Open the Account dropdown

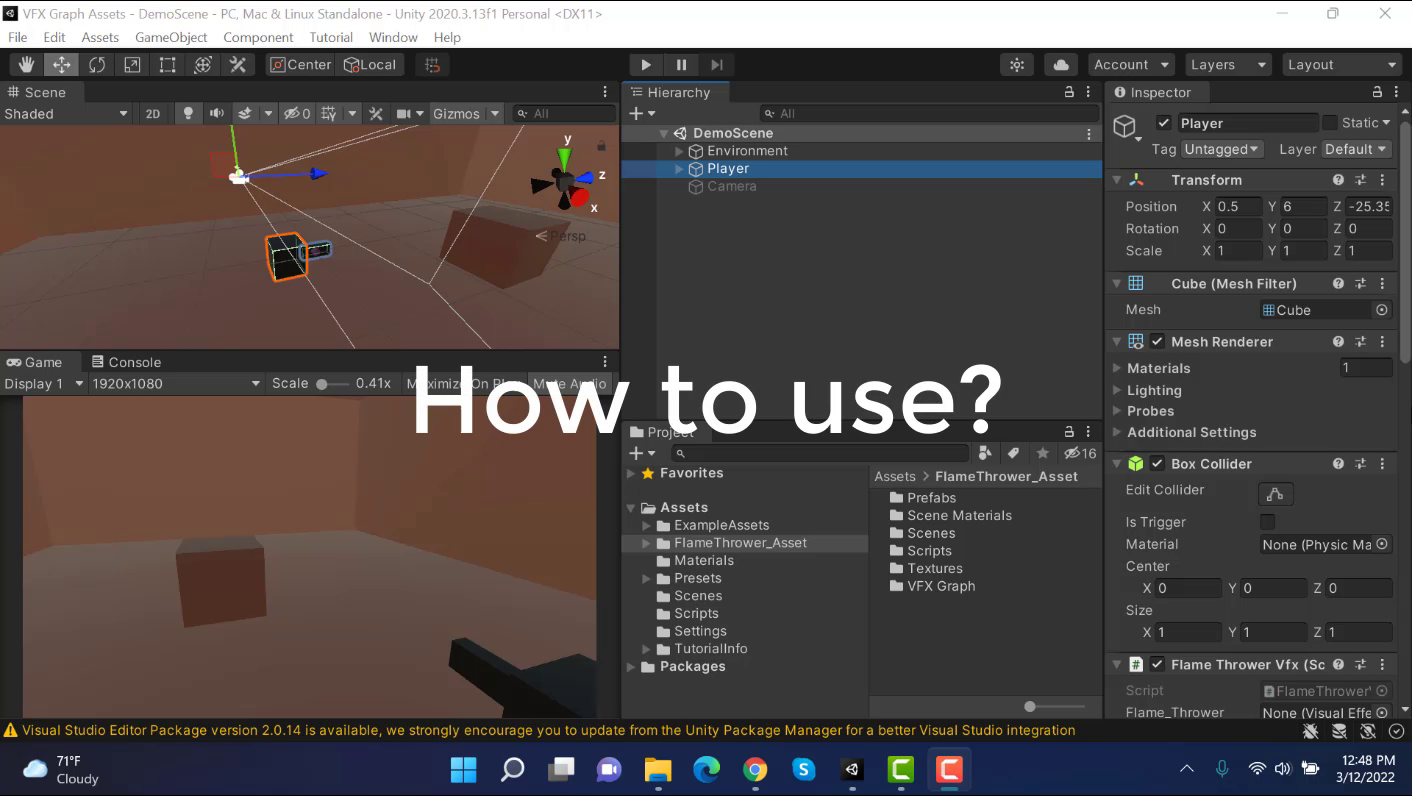[x=1131, y=65]
